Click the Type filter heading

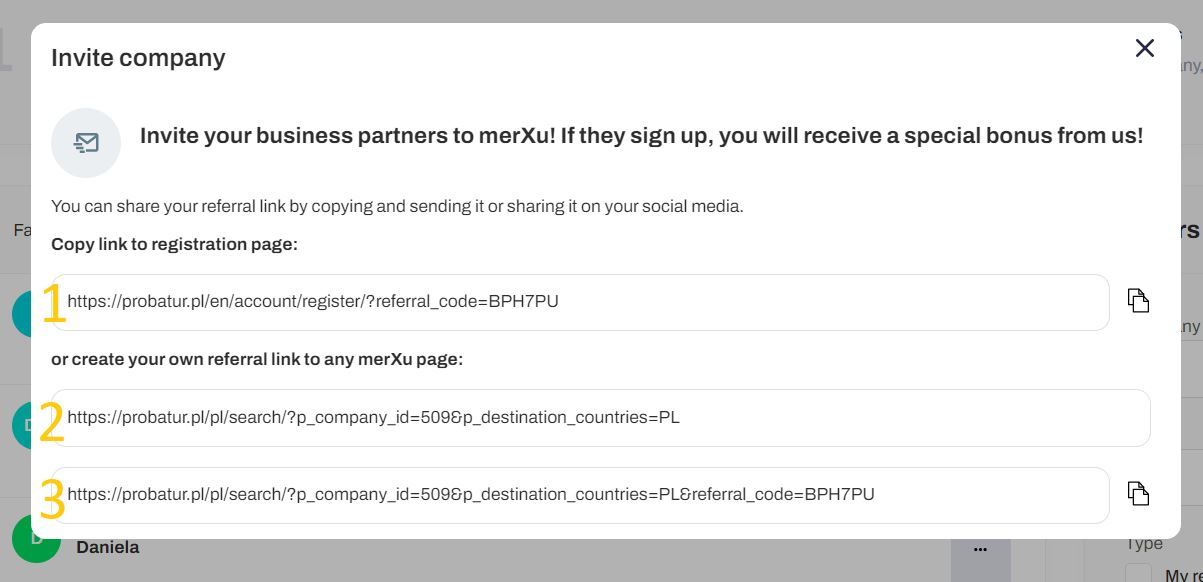click(x=1144, y=544)
